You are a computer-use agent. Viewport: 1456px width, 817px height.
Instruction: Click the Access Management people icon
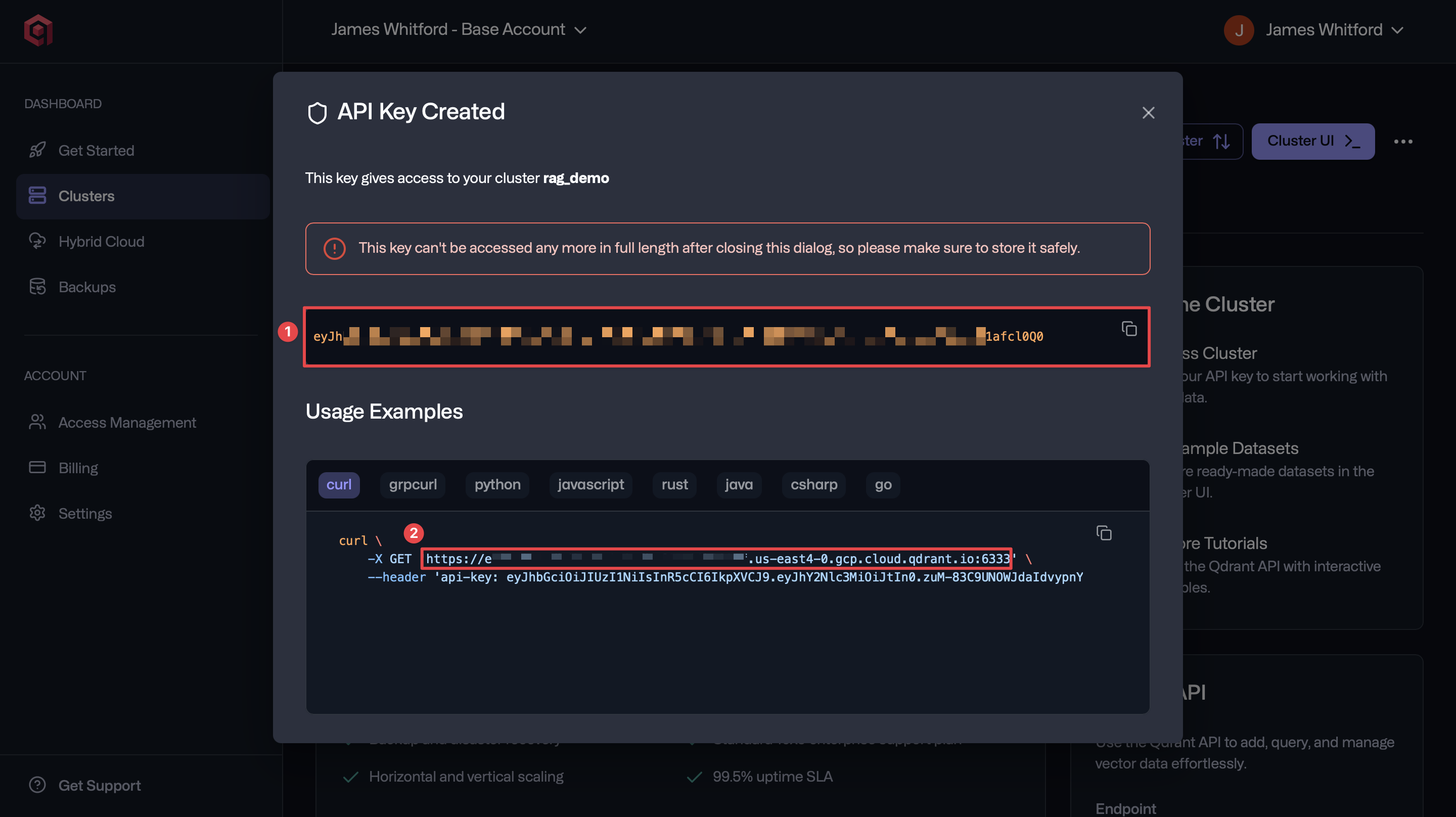[x=37, y=422]
